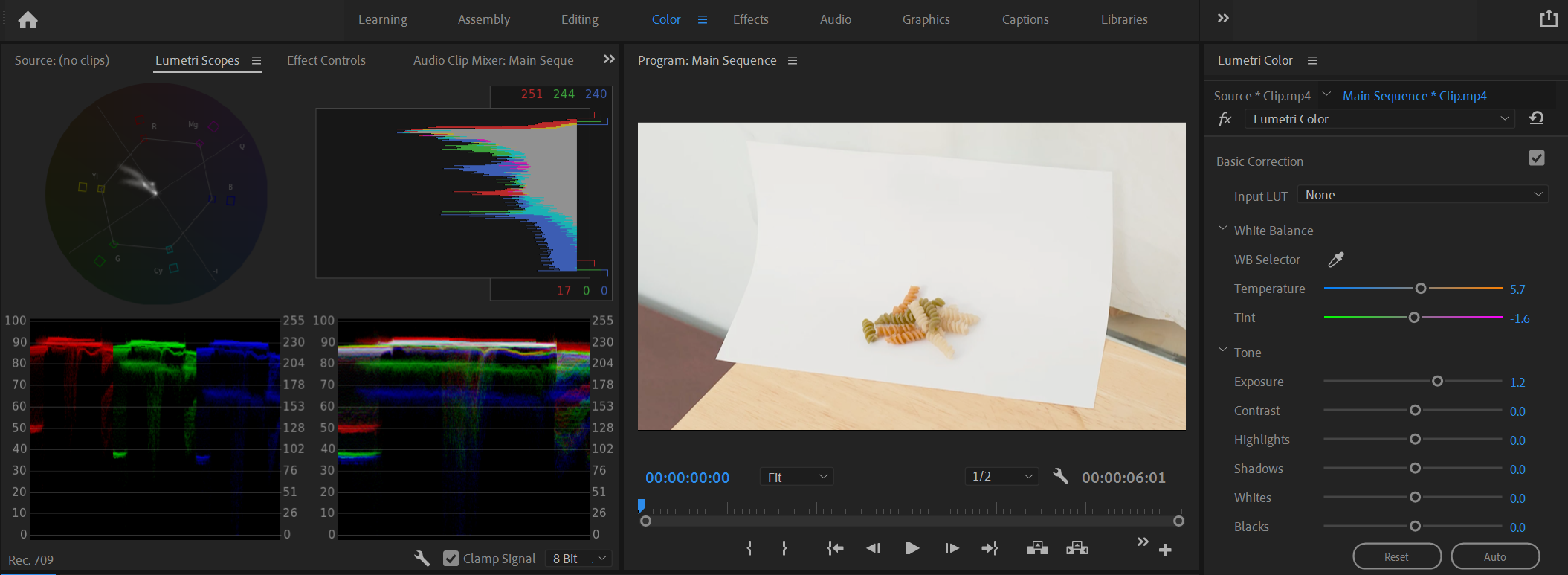The width and height of the screenshot is (1568, 575).
Task: Pick the WB Selector eyedropper
Action: 1335,260
